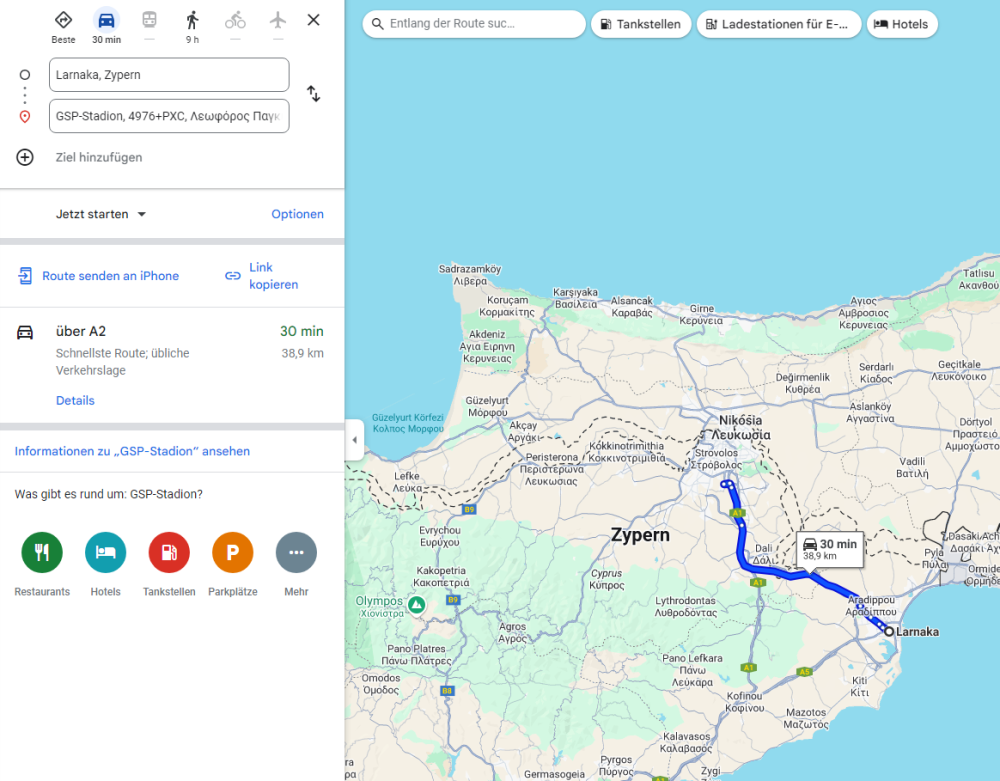Click the Parkplätze nearby icon
1000x781 pixels.
pos(232,552)
